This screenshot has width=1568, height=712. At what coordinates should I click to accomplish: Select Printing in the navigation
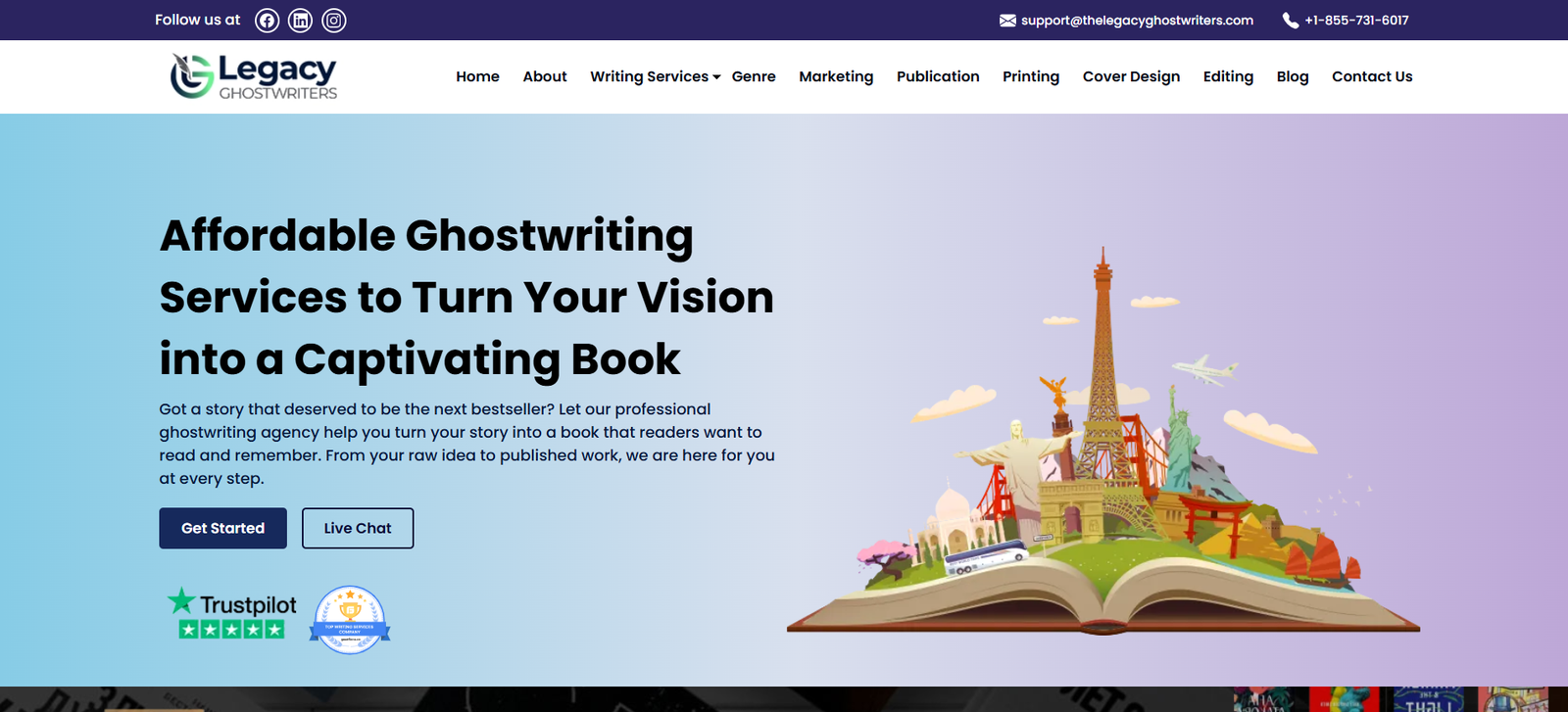click(x=1031, y=76)
